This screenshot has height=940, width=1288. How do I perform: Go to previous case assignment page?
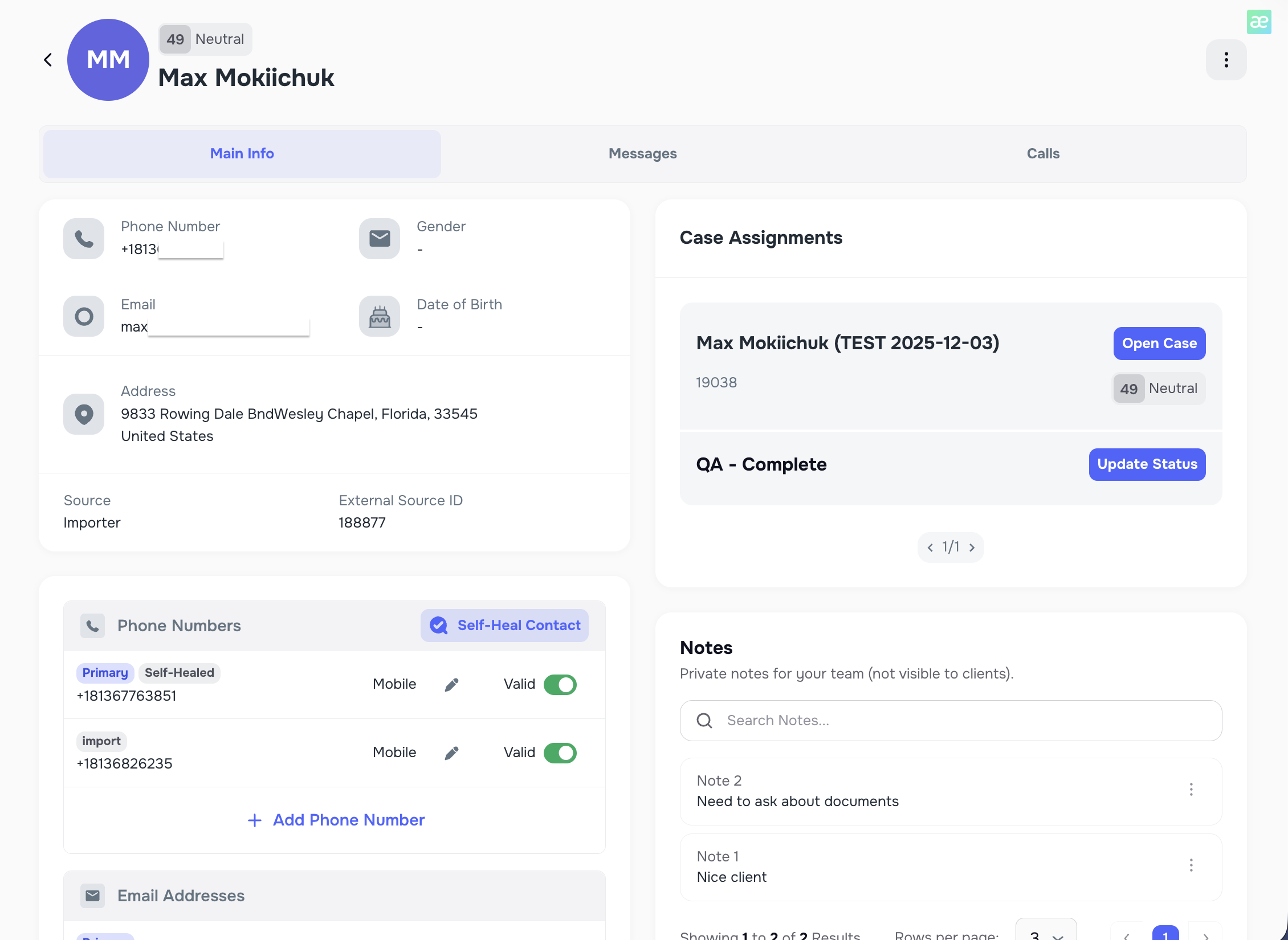(930, 547)
